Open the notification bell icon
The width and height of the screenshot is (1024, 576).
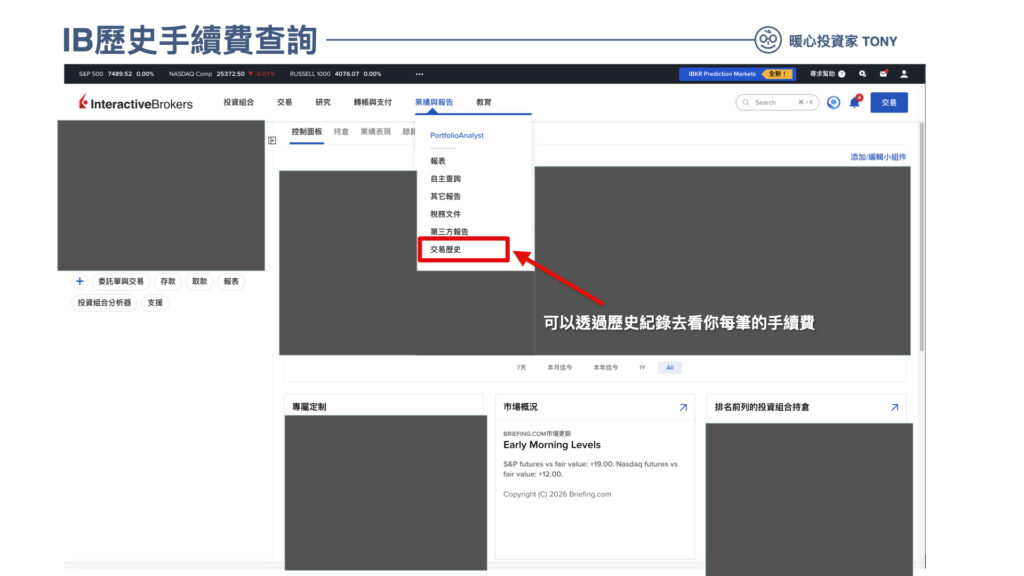pyautogui.click(x=855, y=102)
